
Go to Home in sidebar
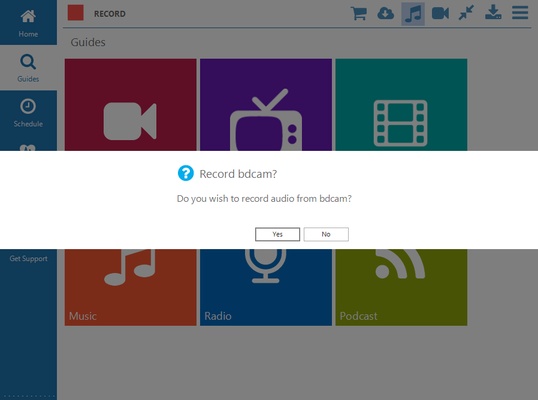28,23
